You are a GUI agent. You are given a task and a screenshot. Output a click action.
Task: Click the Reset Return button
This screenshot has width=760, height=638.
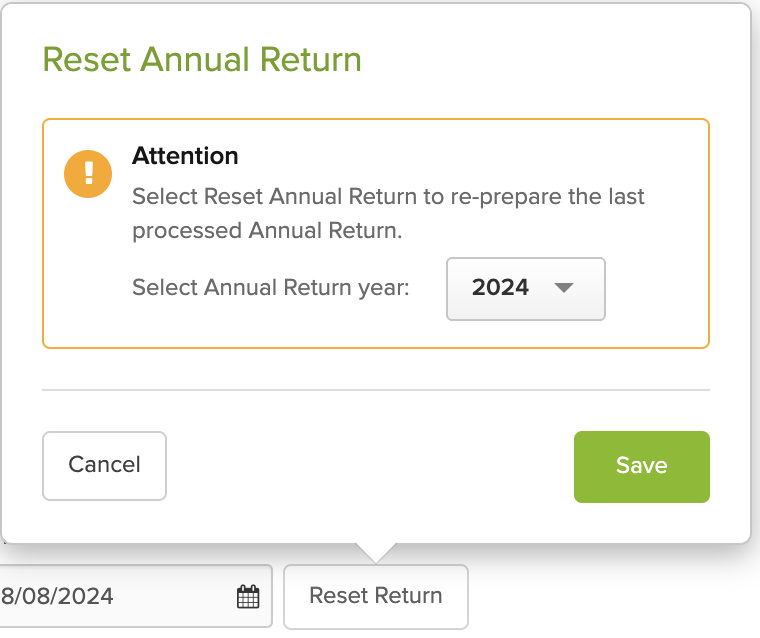(375, 596)
